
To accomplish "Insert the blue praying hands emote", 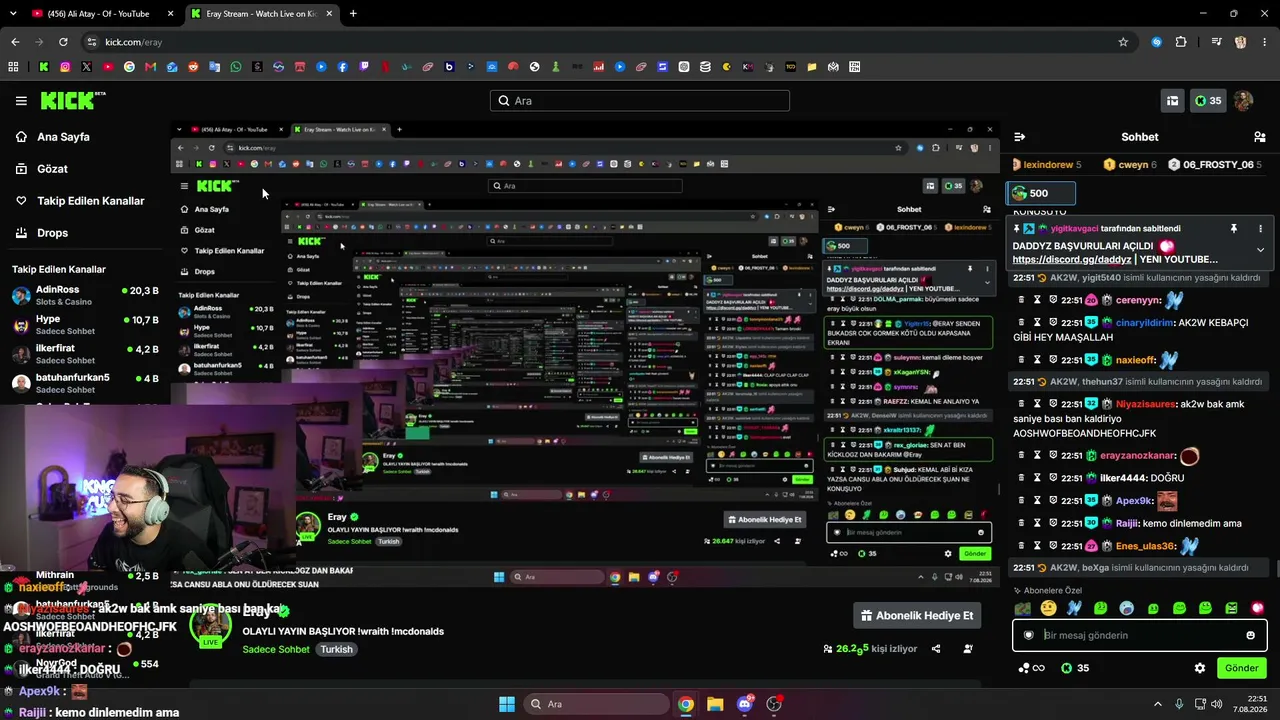I will [x=1074, y=608].
